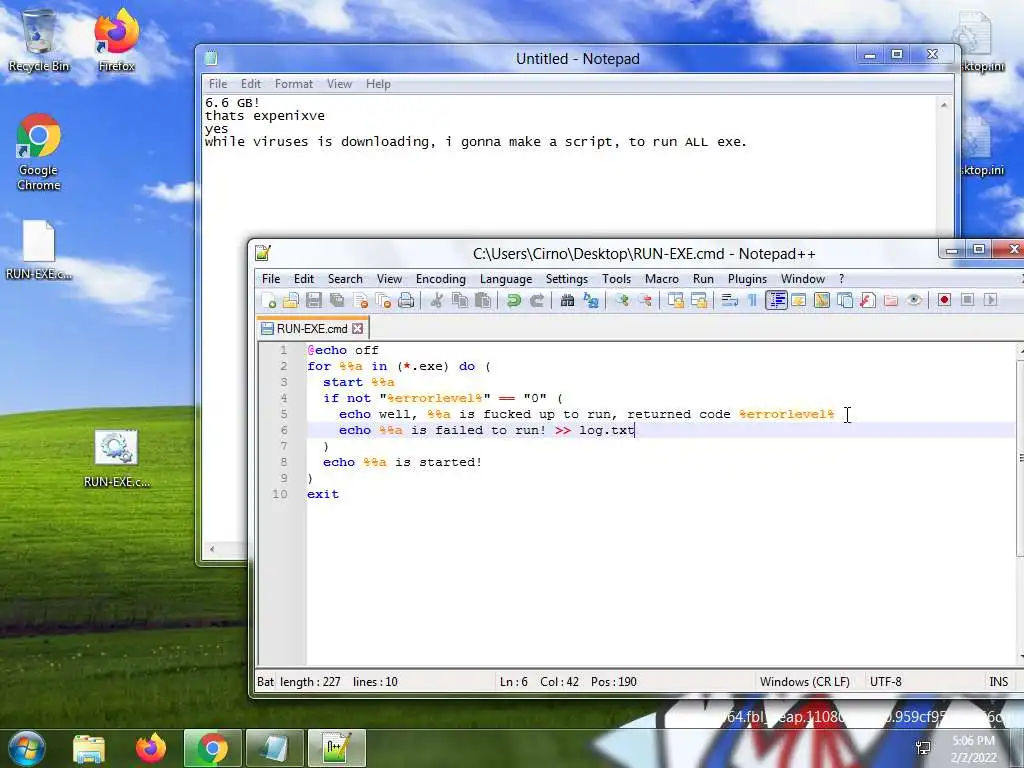Cut selection using the scissors icon
1024x768 pixels.
(x=437, y=300)
